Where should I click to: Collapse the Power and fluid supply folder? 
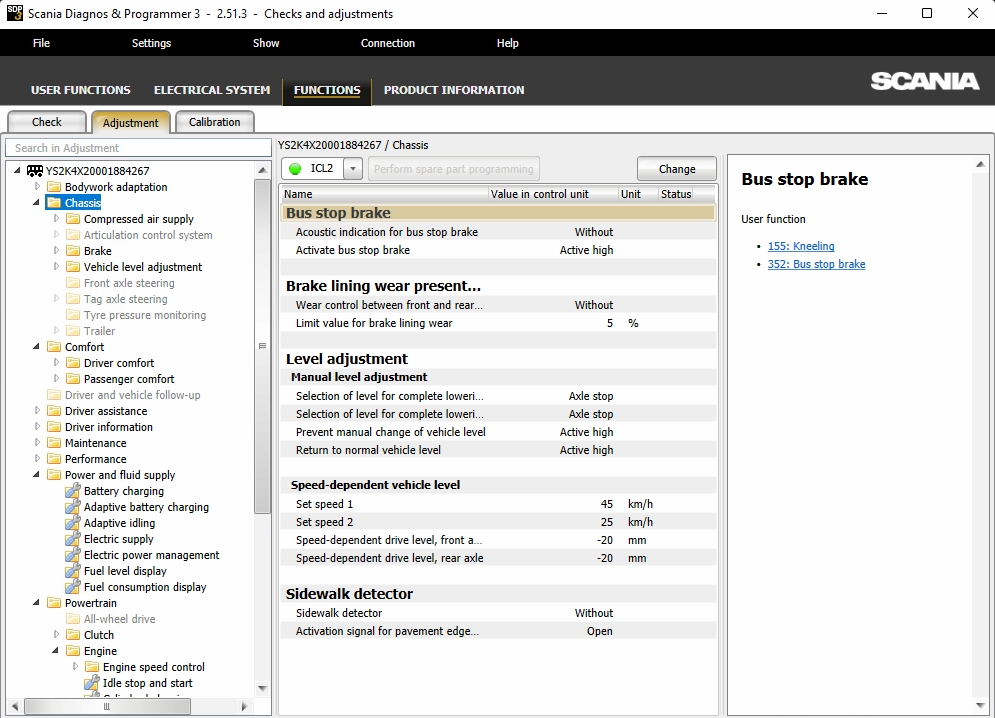(x=36, y=475)
